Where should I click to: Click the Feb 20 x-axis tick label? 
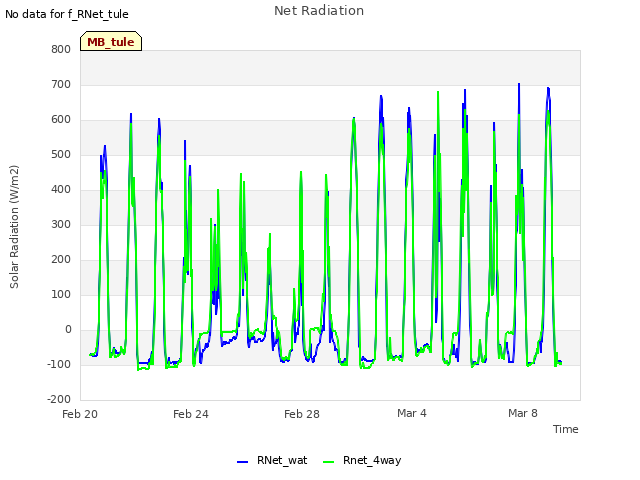(x=80, y=414)
